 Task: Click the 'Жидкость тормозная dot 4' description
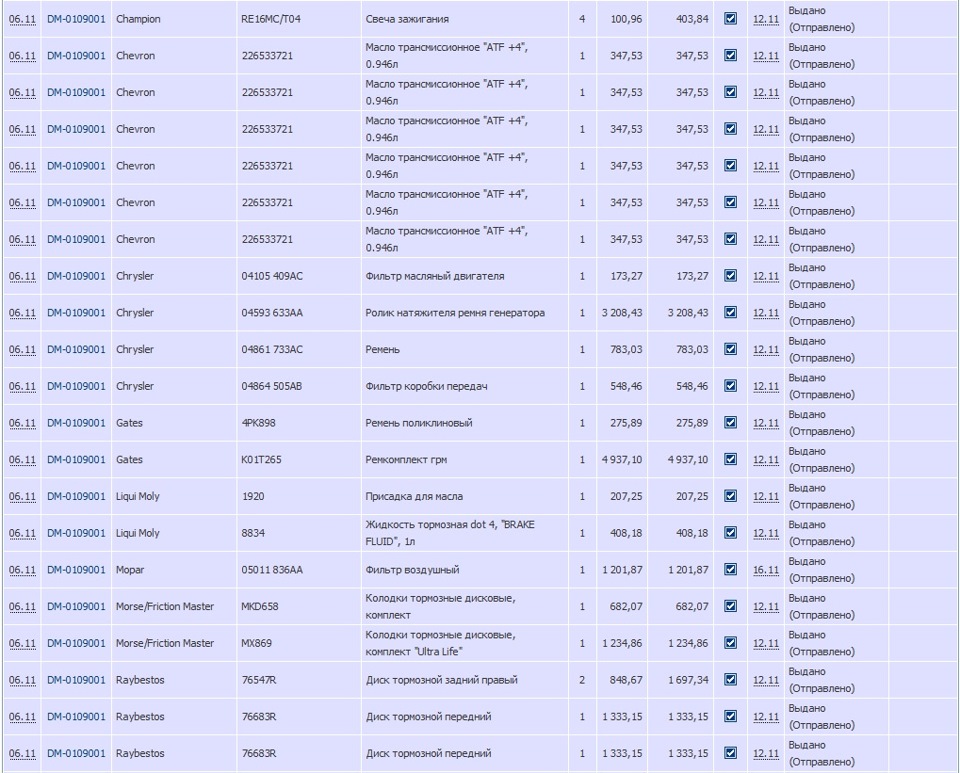coord(450,533)
